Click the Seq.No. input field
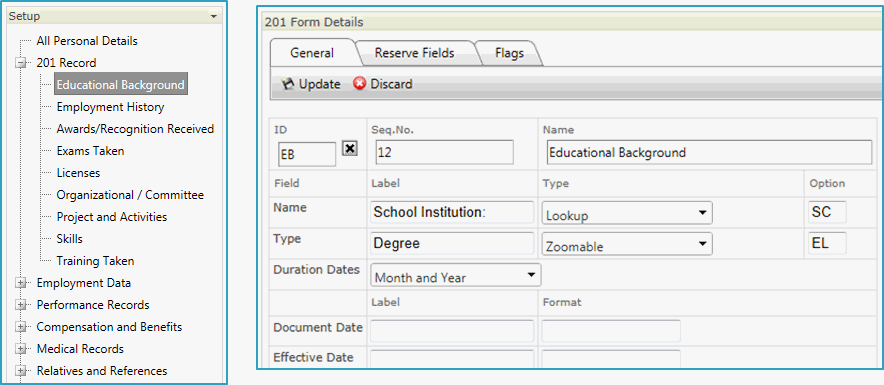 [444, 152]
